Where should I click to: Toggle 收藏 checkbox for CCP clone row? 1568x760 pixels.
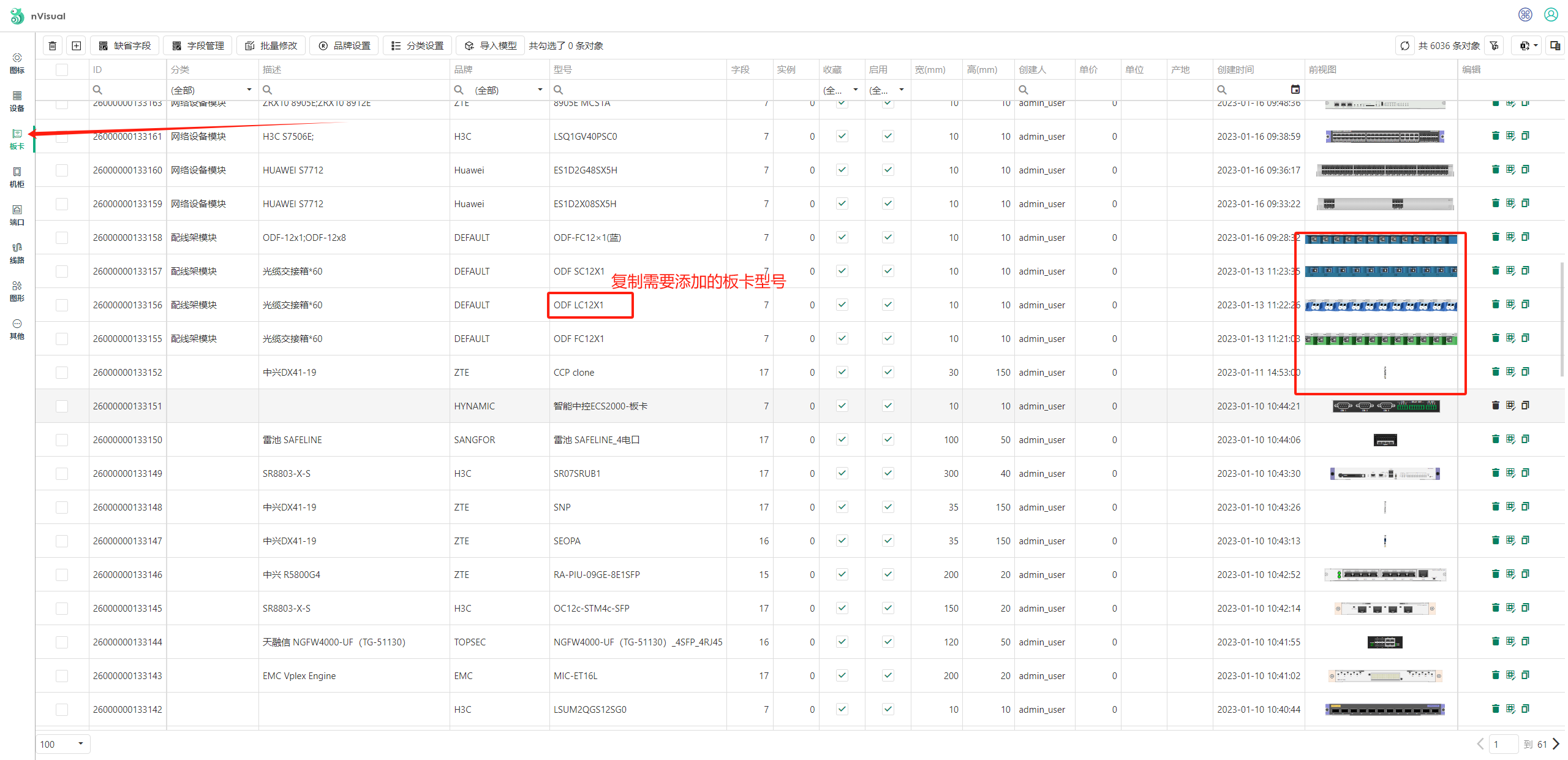tap(842, 372)
